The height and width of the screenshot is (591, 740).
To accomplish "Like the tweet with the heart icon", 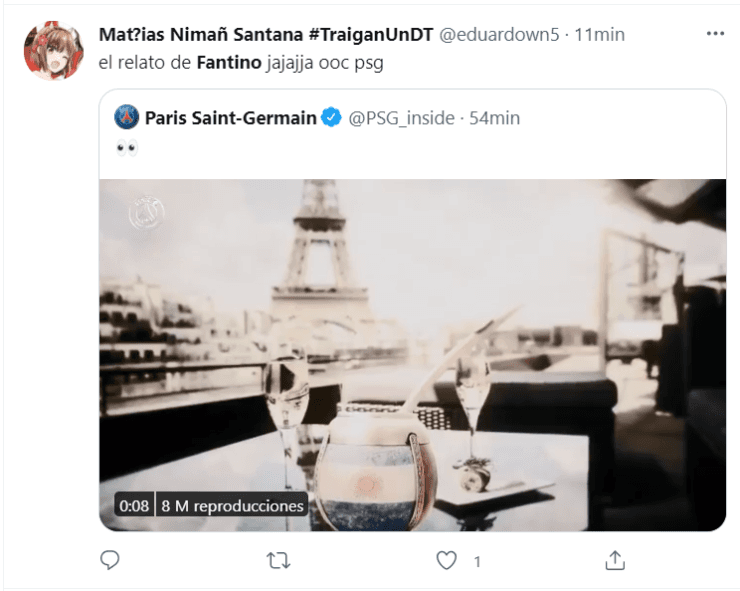I will tap(446, 561).
